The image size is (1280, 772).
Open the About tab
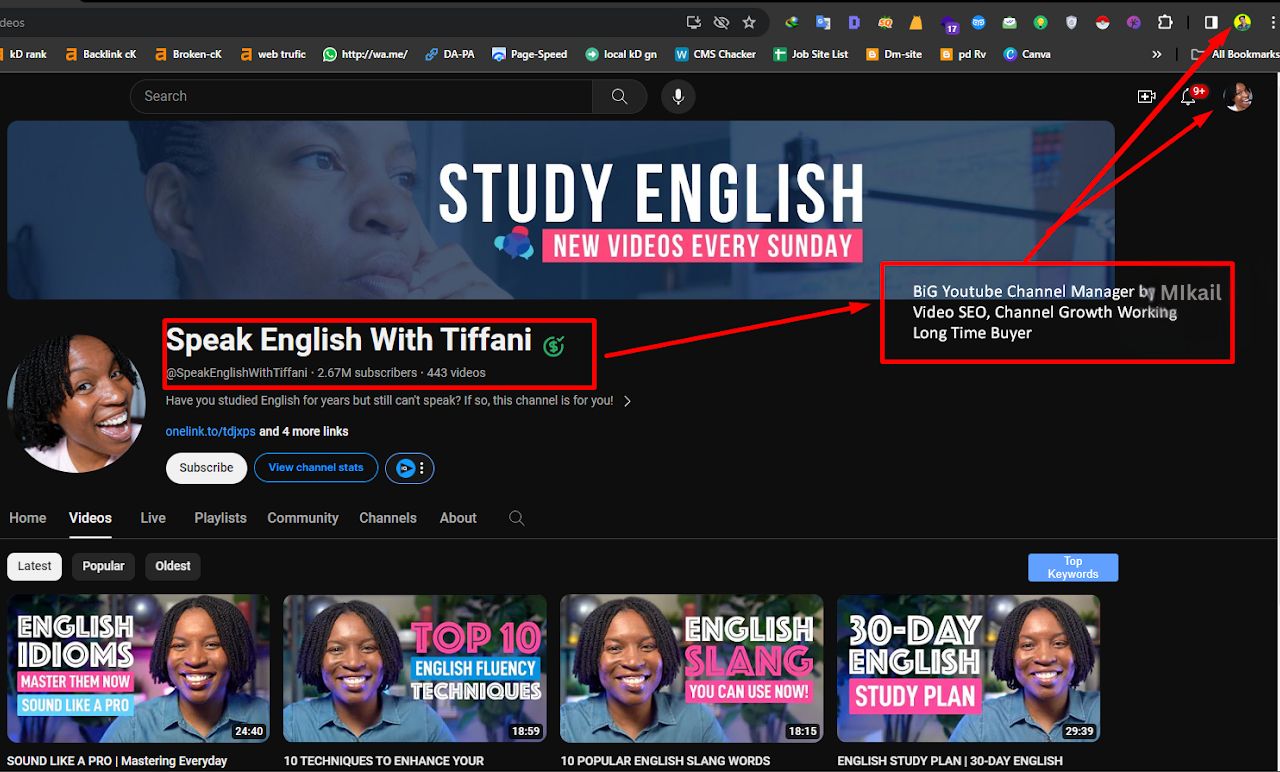point(458,518)
